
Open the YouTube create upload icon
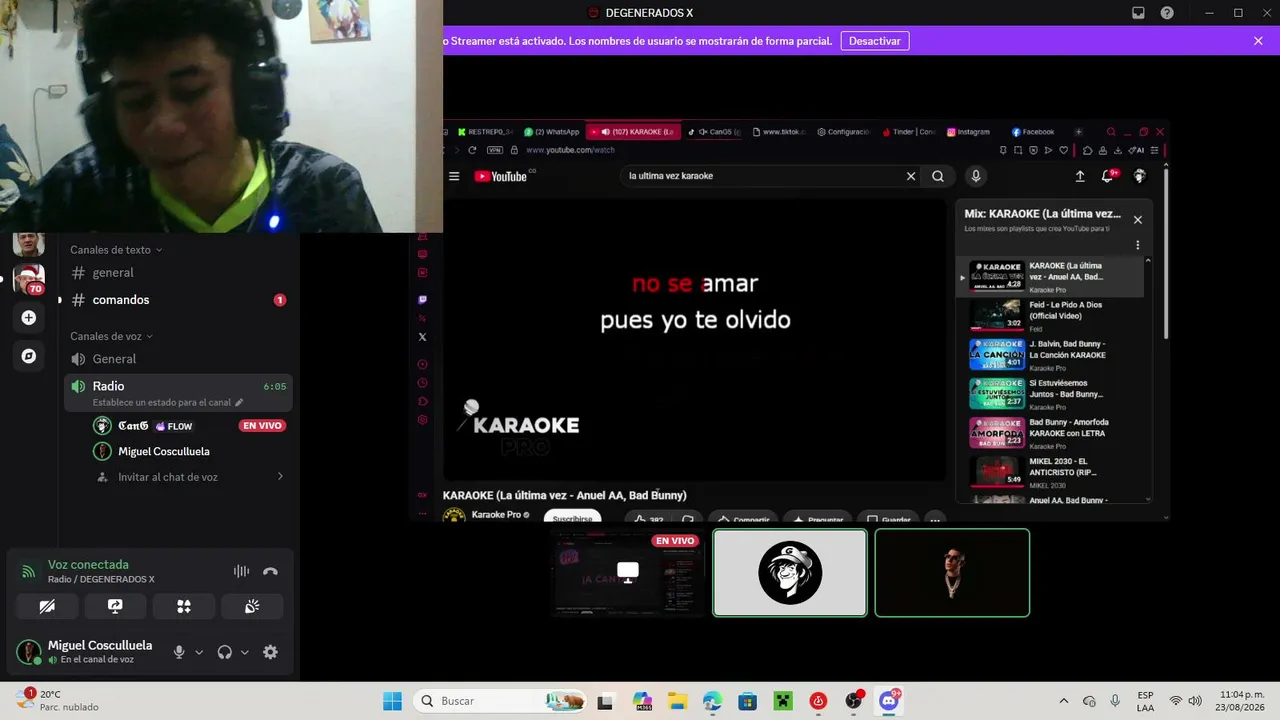pyautogui.click(x=1080, y=176)
